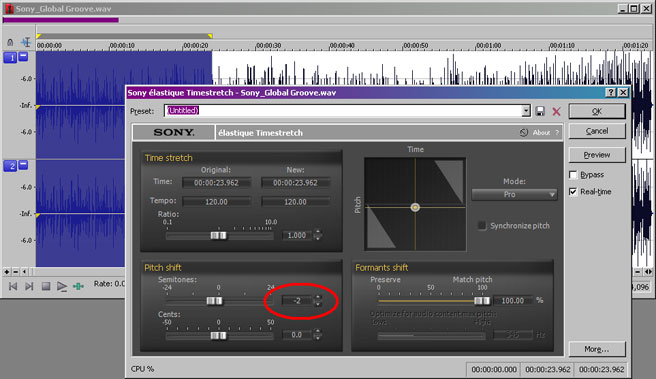Go to start with the transport button
The image size is (656, 379).
tap(13, 286)
